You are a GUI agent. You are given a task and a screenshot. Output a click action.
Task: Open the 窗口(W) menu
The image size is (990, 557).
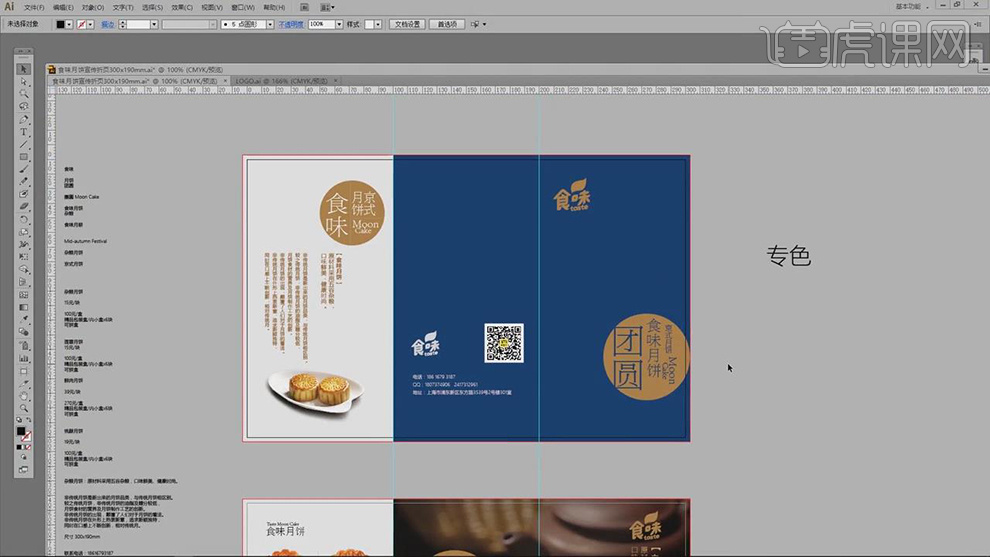pyautogui.click(x=242, y=8)
